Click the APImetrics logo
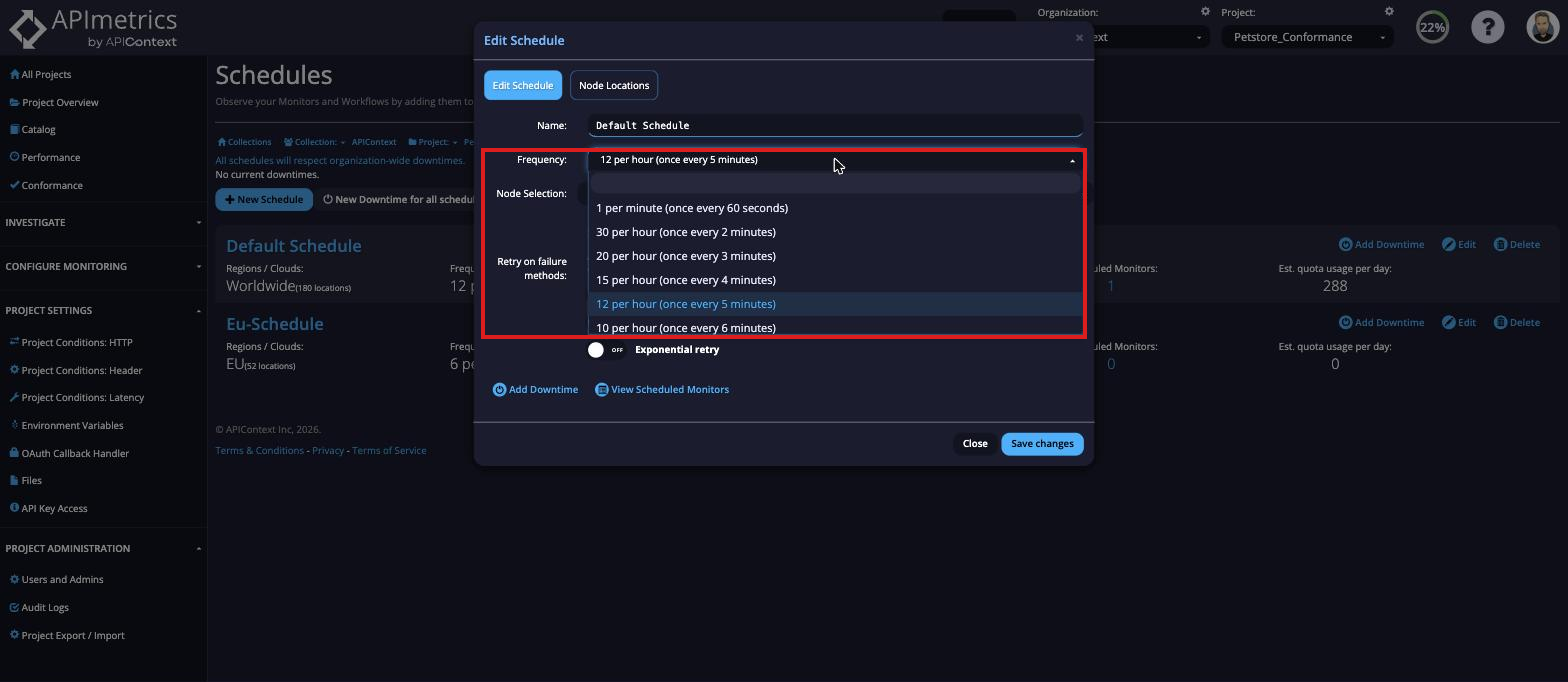 (93, 28)
